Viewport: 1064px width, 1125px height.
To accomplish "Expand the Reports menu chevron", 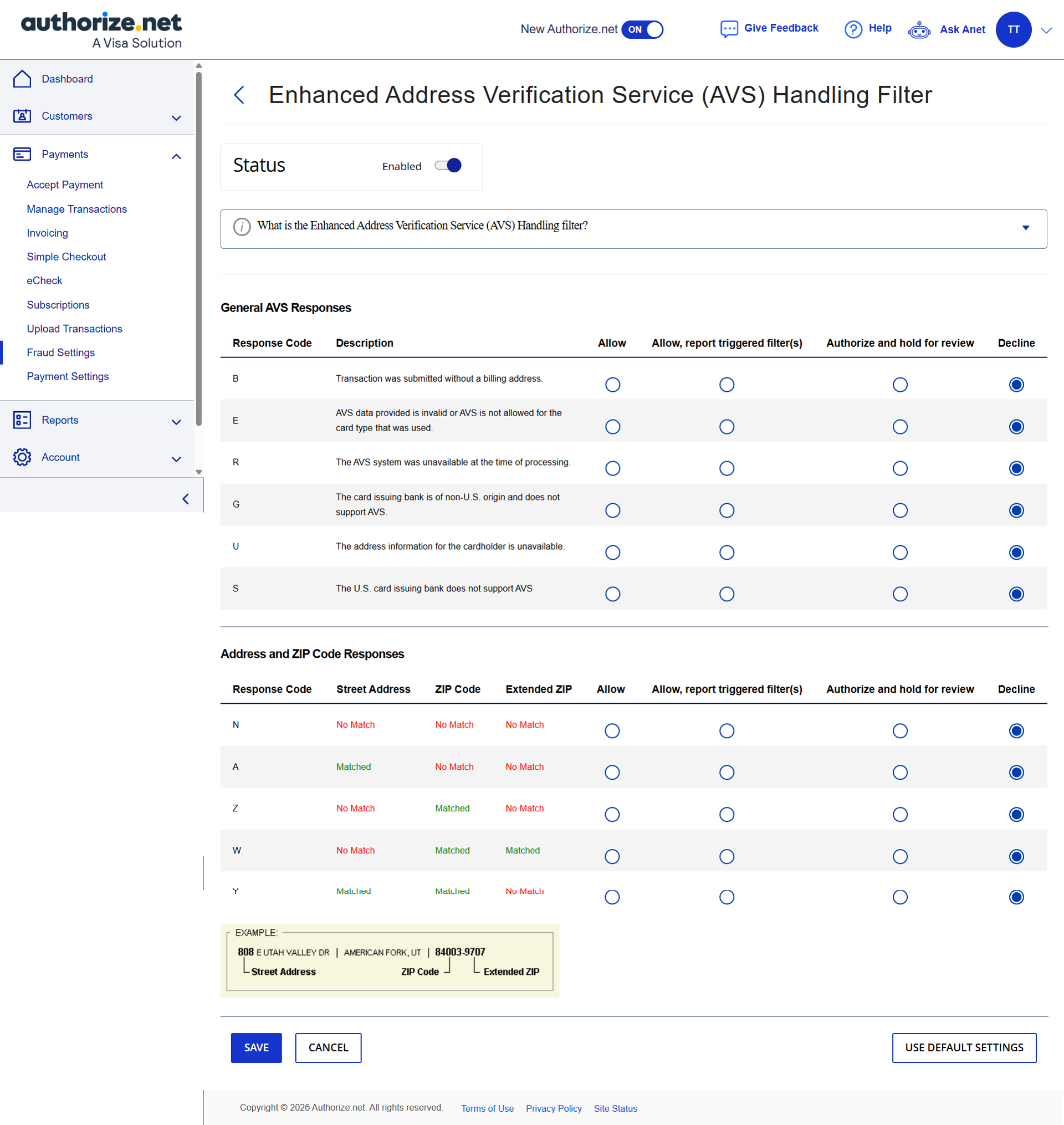I will [x=176, y=422].
